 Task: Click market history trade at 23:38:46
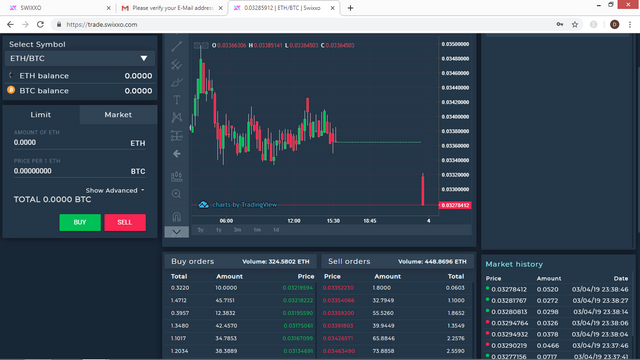[557, 289]
